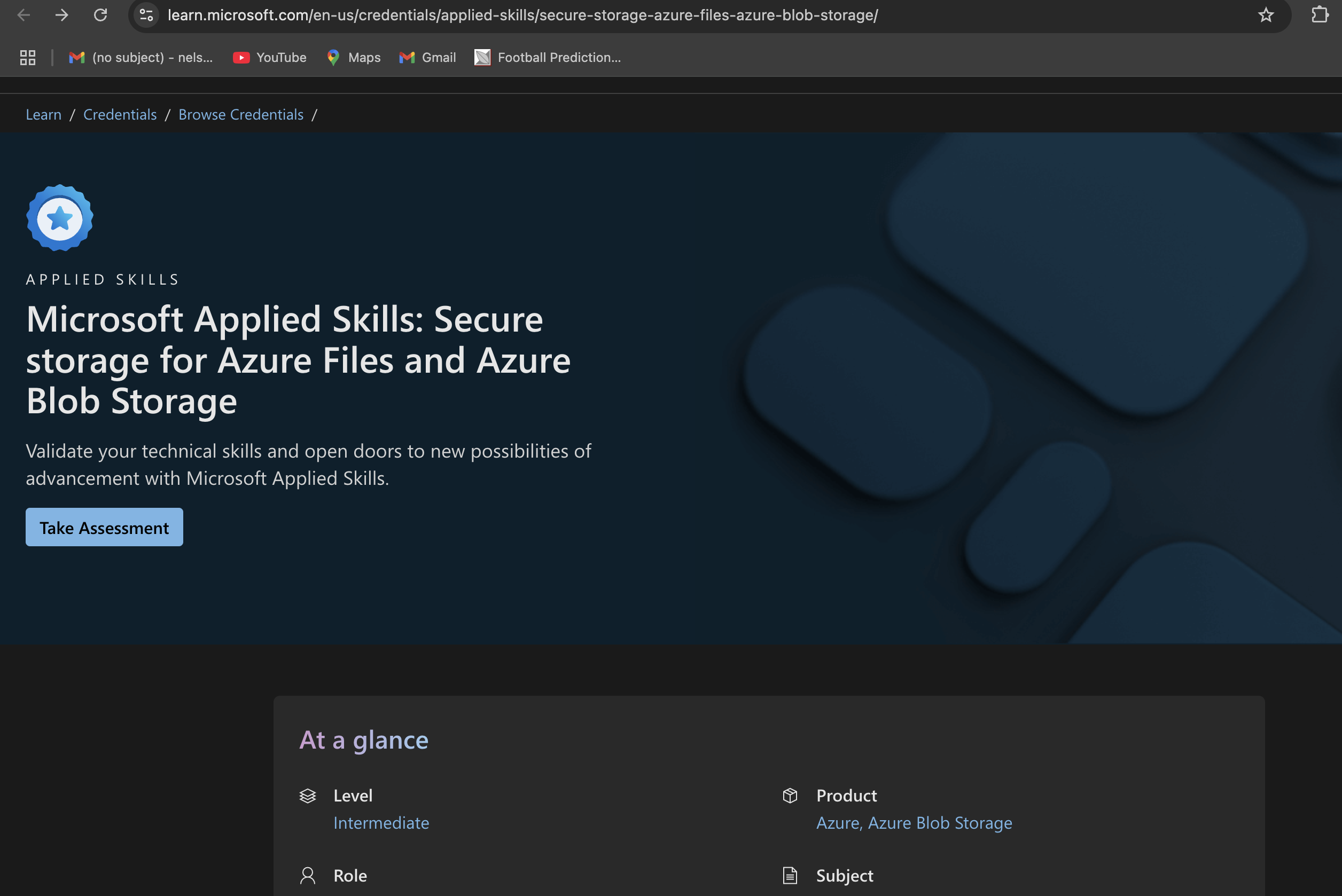Go to Browse Credentials in breadcrumb
Screen dimensions: 1342x896
tap(240, 114)
